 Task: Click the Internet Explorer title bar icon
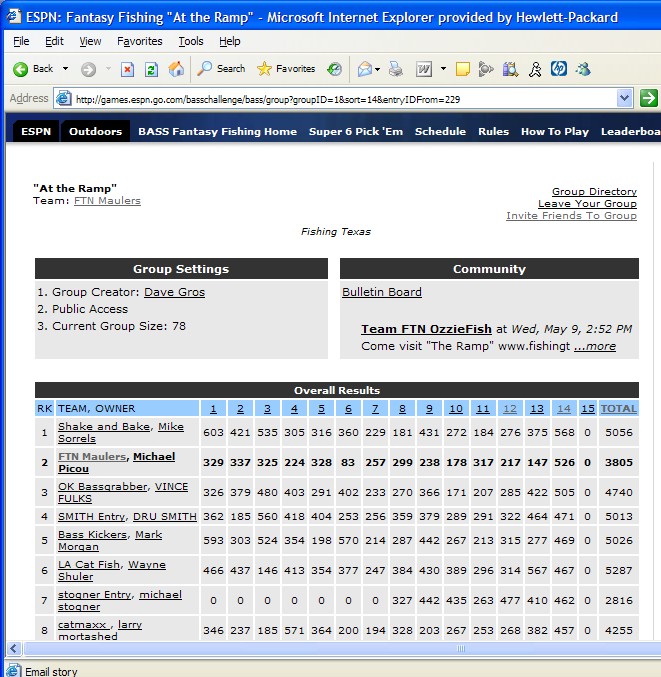pyautogui.click(x=13, y=16)
